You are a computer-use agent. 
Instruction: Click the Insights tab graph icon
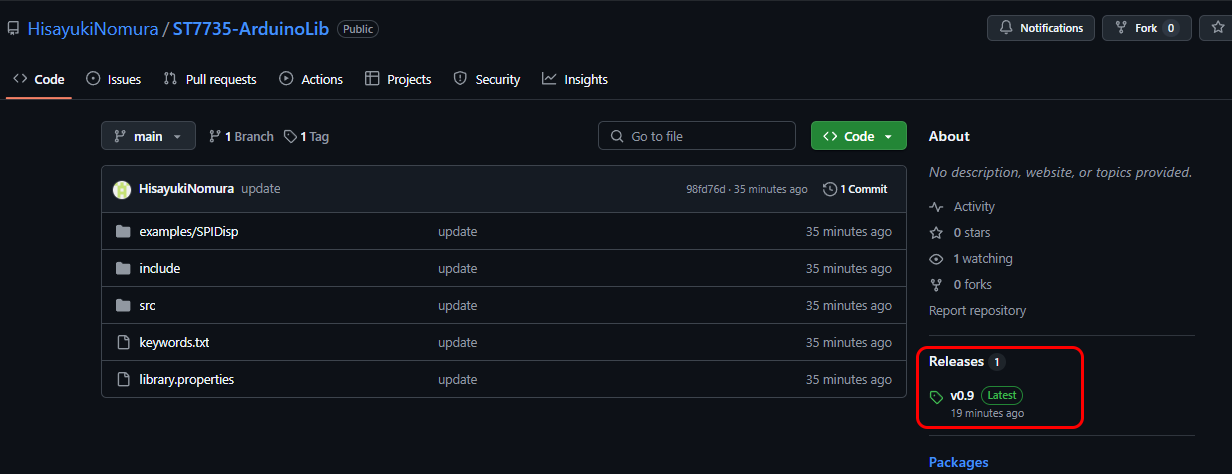pyautogui.click(x=549, y=79)
